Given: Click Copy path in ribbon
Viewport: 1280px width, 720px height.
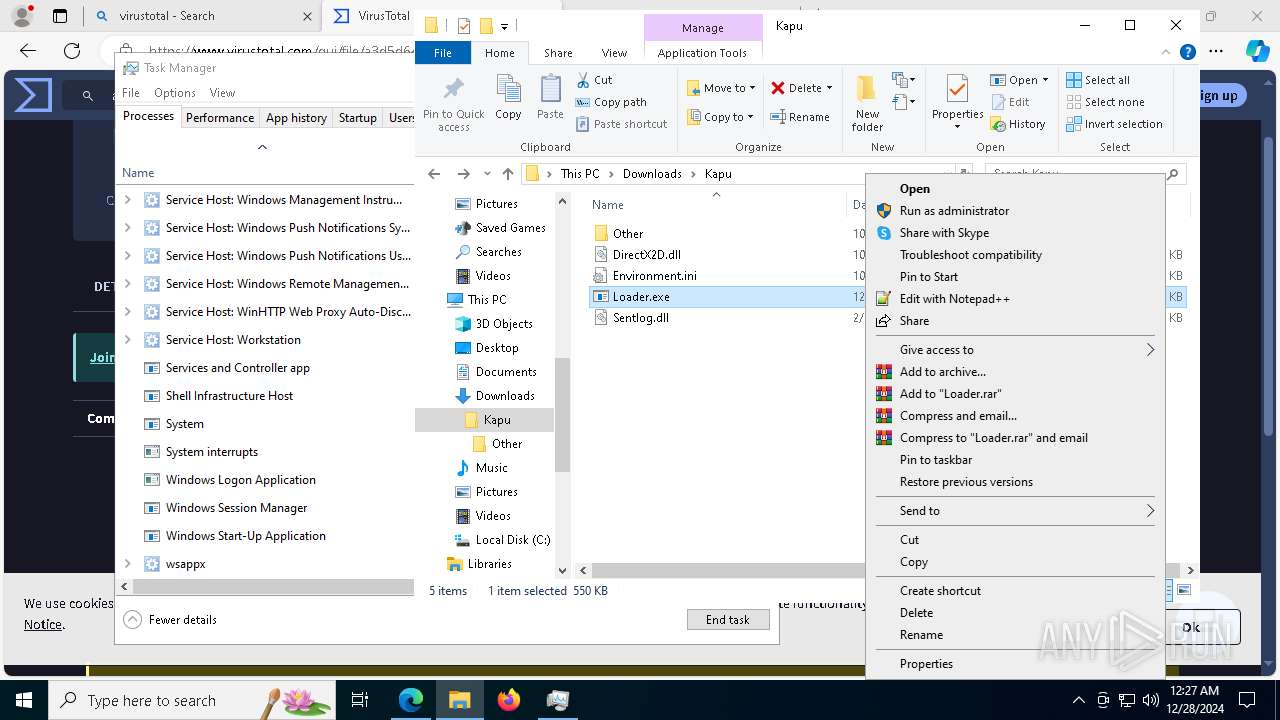Looking at the screenshot, I should click(611, 102).
